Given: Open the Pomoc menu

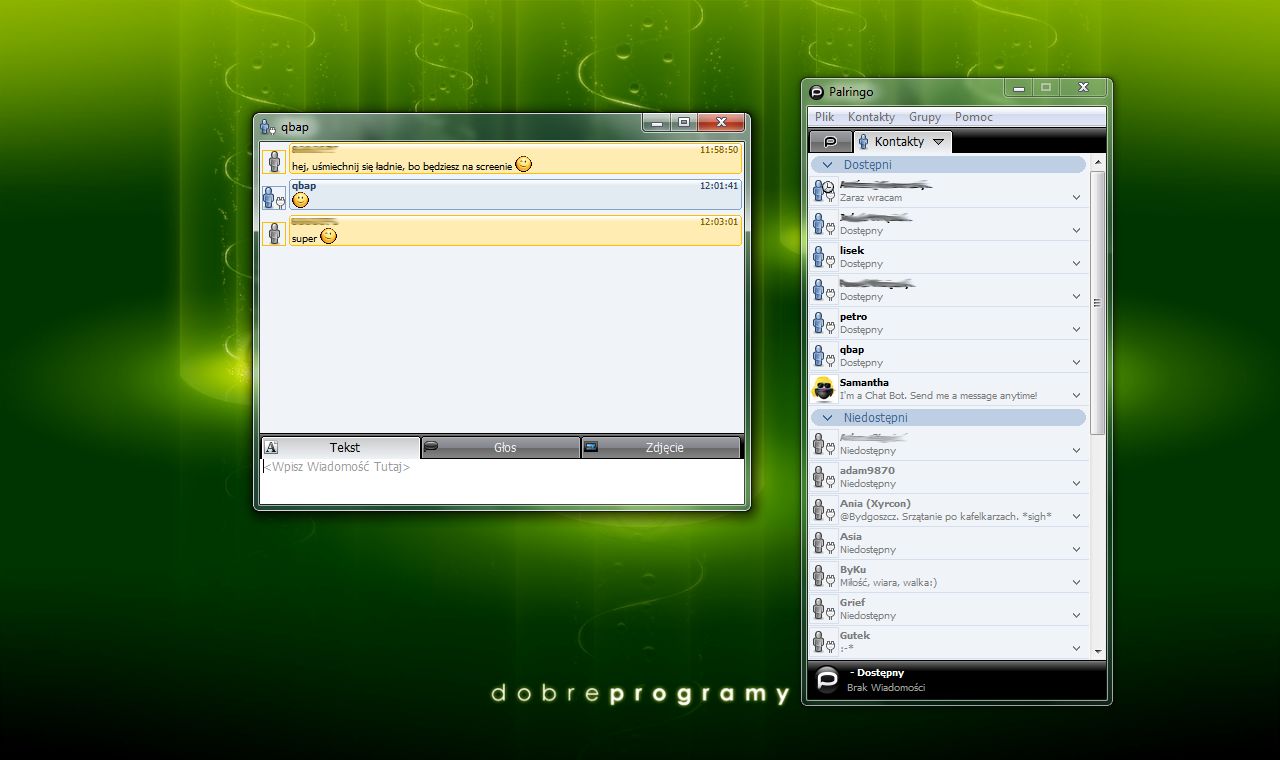Looking at the screenshot, I should point(974,117).
